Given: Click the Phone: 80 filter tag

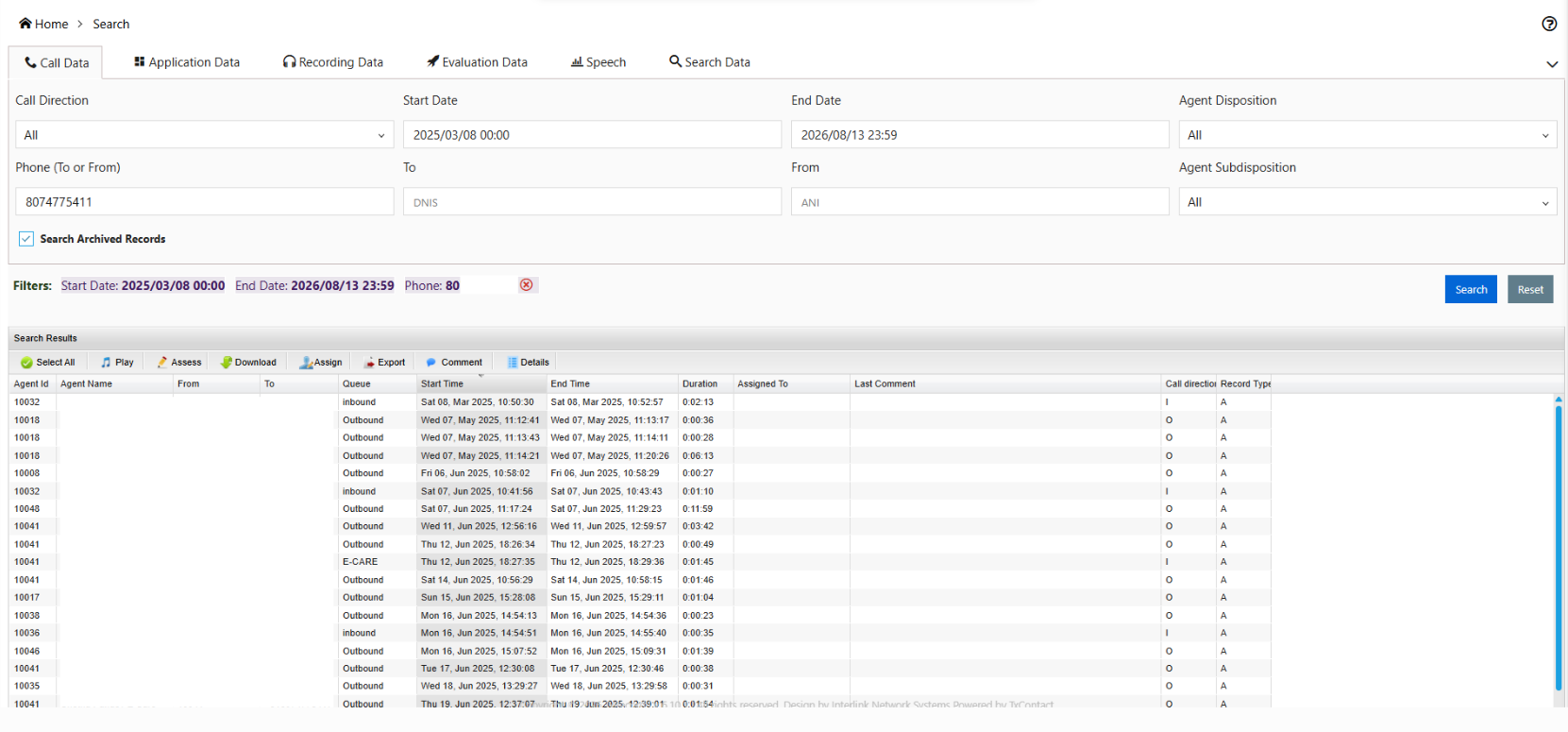Looking at the screenshot, I should click(432, 285).
